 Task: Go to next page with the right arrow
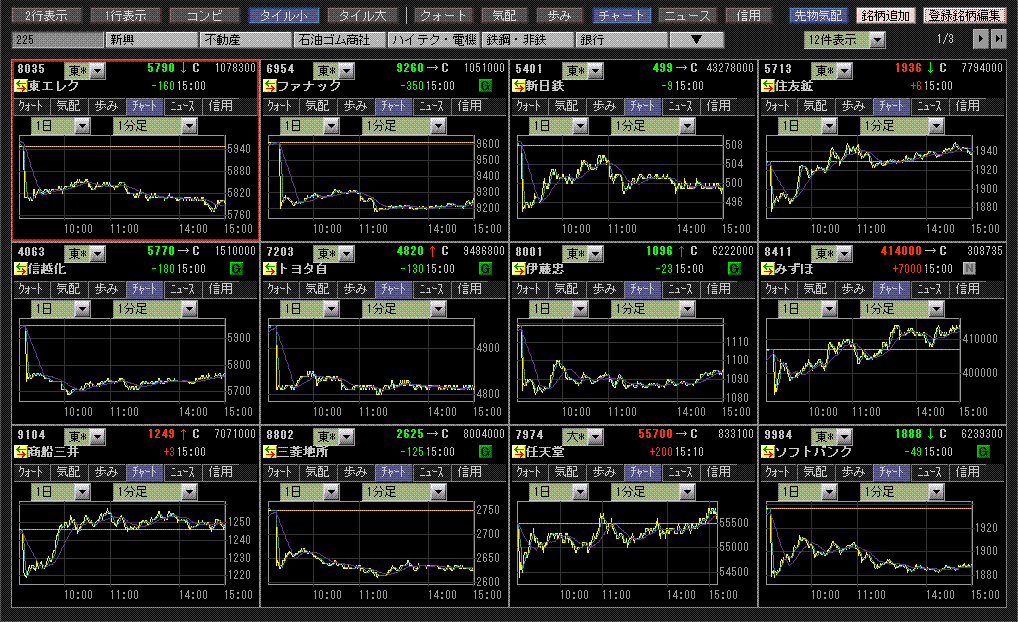[980, 40]
